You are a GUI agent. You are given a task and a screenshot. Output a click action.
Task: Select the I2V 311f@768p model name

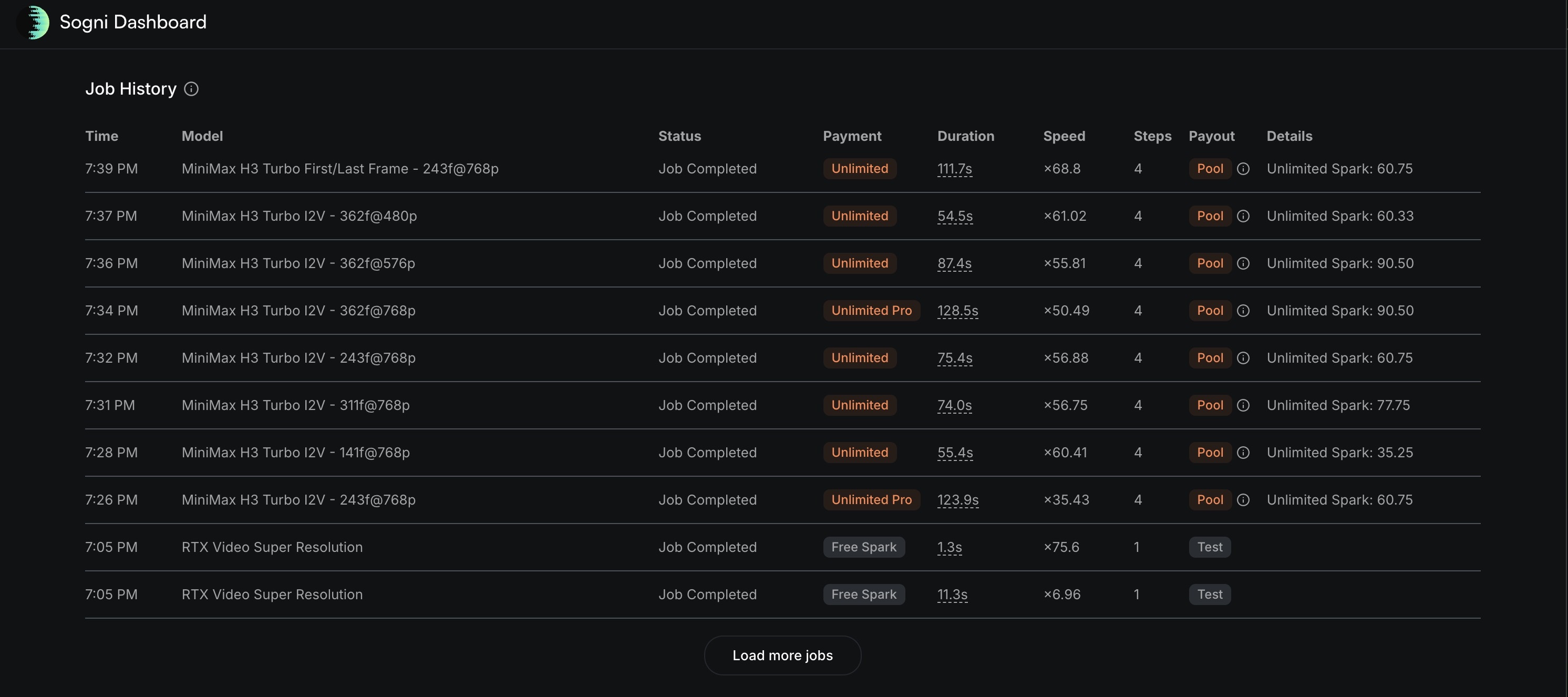[295, 405]
